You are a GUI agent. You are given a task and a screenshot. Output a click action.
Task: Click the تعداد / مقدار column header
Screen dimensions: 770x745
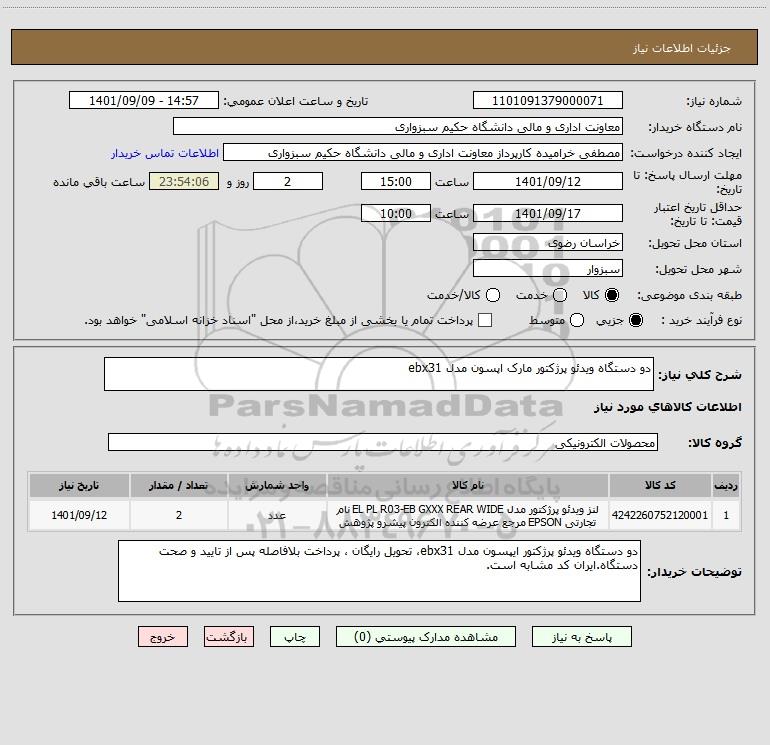pos(179,485)
